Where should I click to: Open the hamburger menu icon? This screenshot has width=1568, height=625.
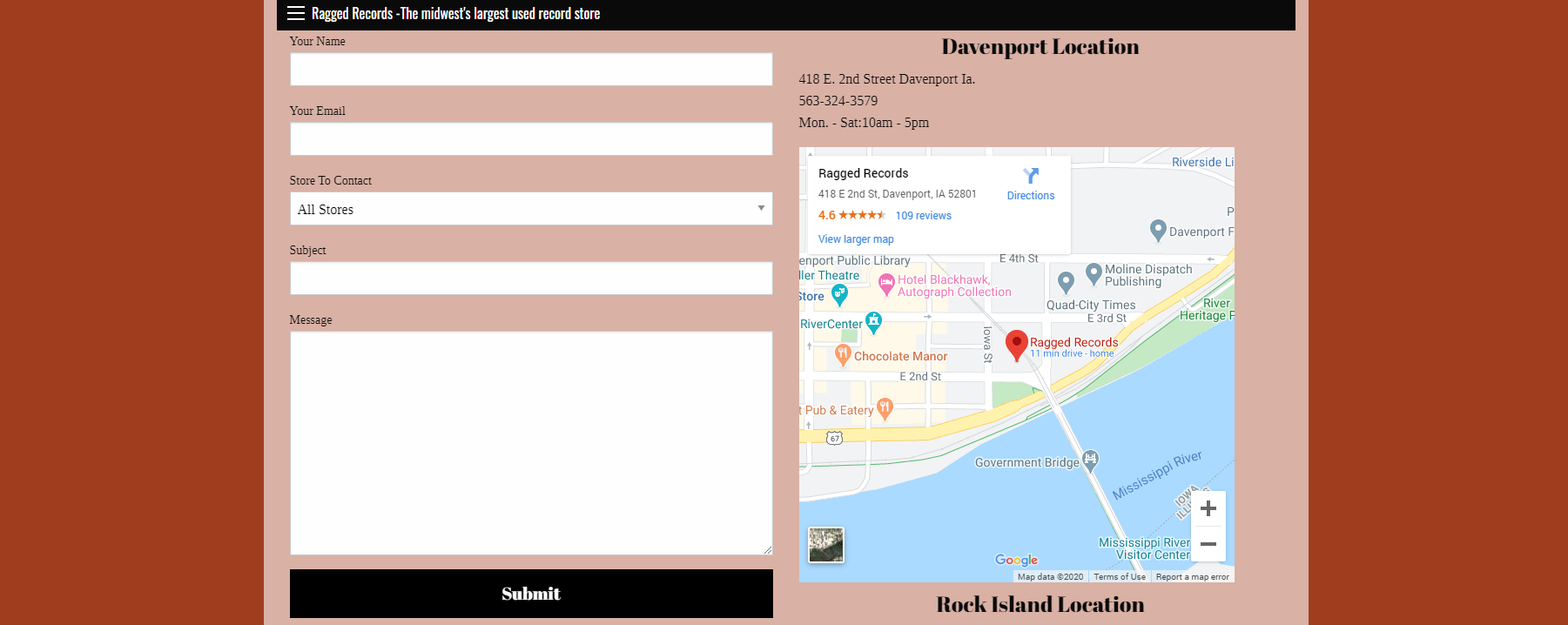tap(296, 13)
